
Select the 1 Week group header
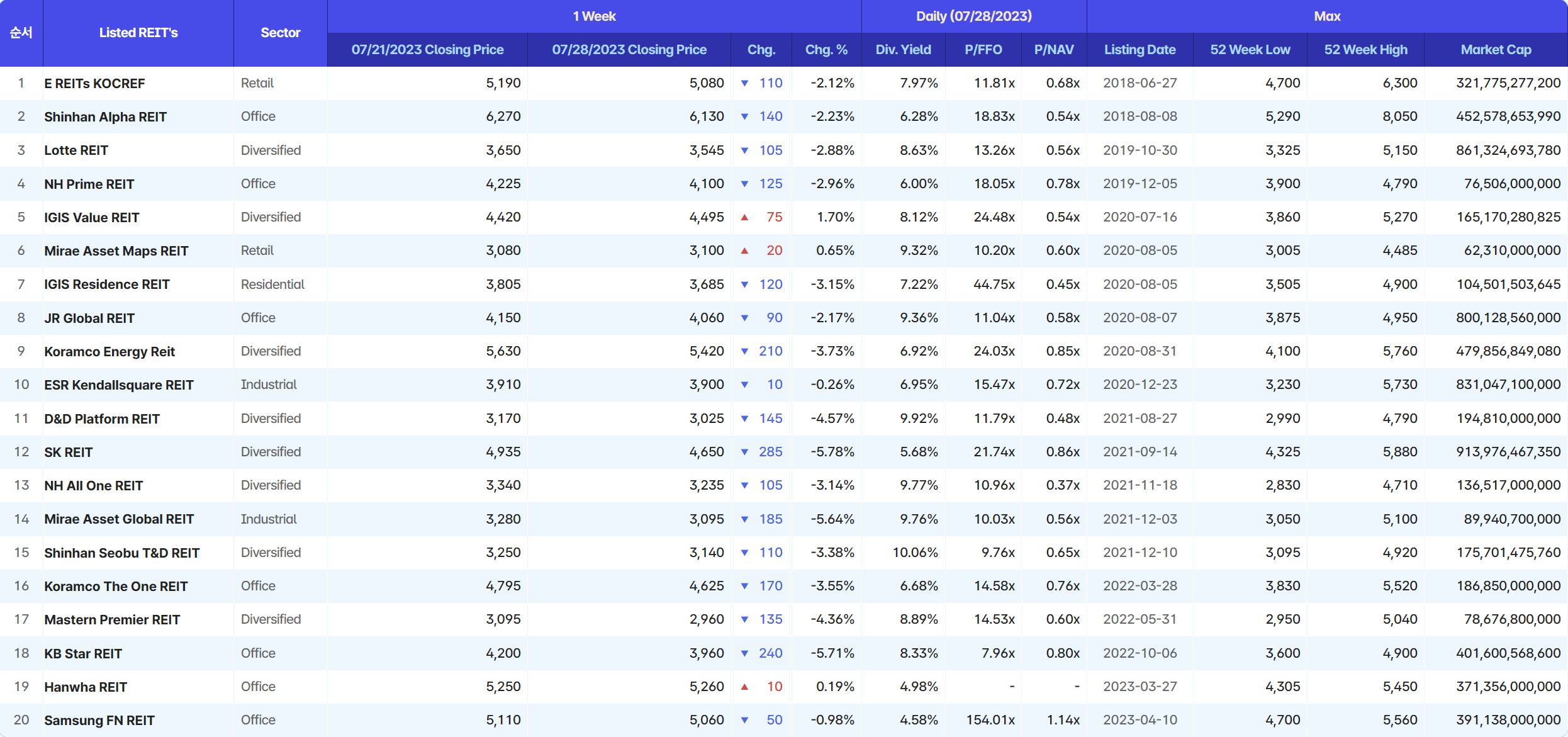(594, 16)
